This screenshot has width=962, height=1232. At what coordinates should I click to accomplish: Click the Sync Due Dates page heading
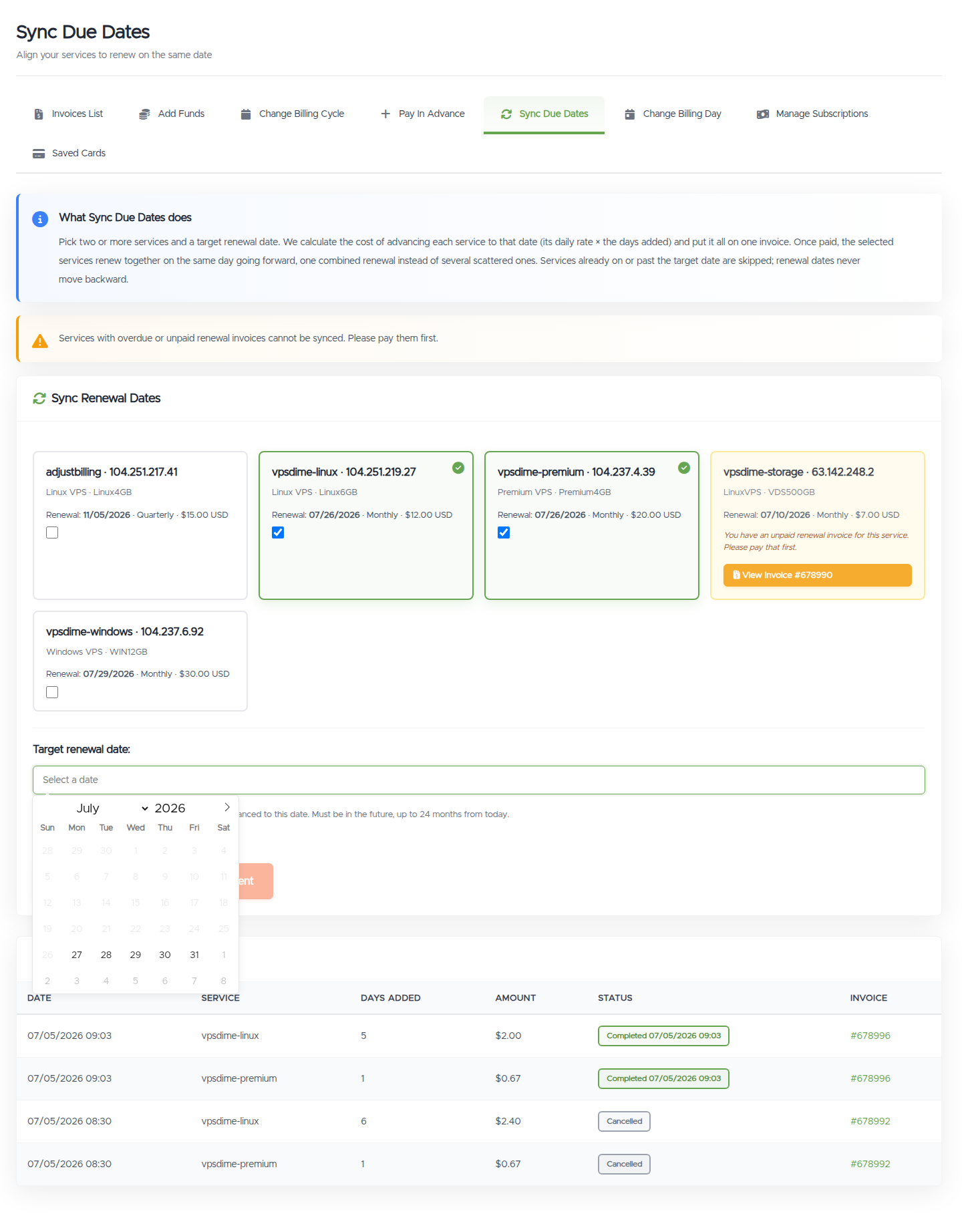pos(83,32)
